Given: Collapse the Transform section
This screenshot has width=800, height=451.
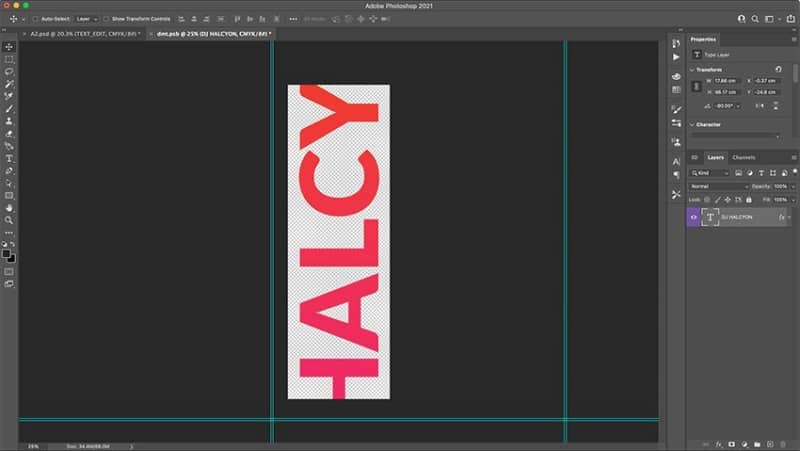Looking at the screenshot, I should click(692, 69).
